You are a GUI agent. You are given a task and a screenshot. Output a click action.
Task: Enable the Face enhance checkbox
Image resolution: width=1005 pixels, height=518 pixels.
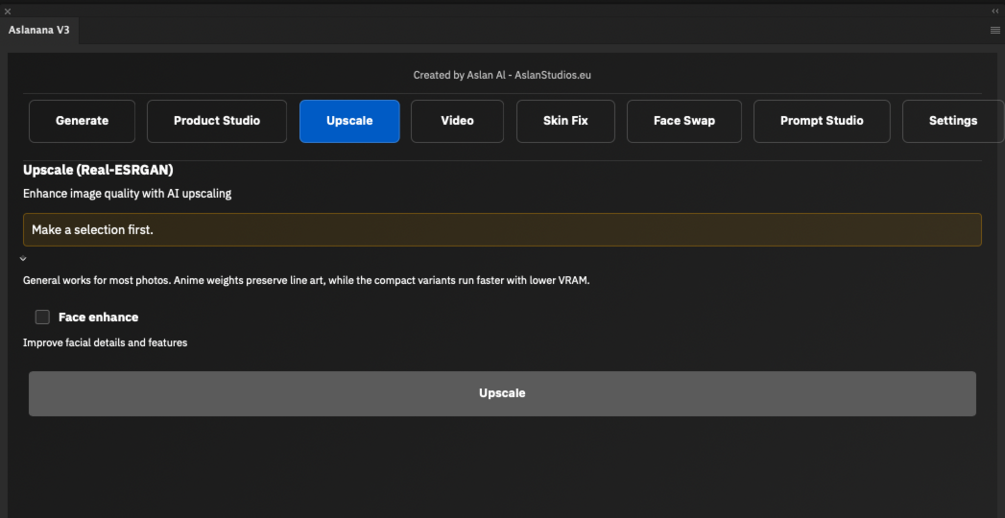[x=43, y=317]
